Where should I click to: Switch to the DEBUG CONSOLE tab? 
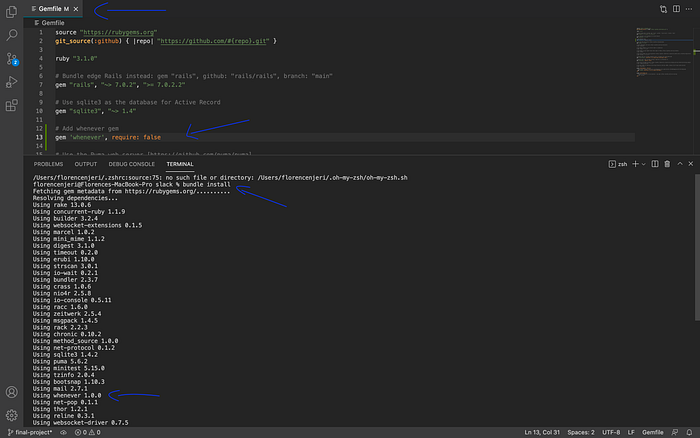tap(131, 164)
